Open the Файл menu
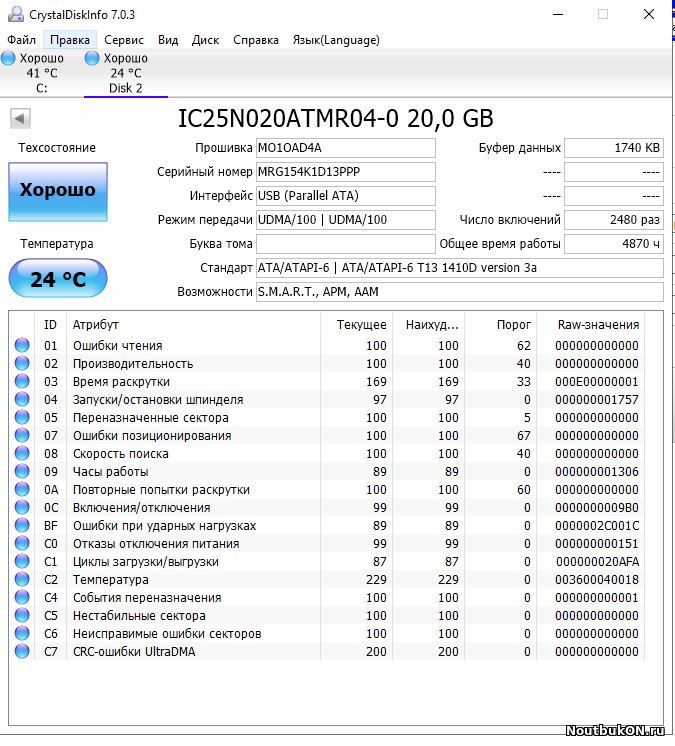This screenshot has height=746, width=675. pos(21,40)
